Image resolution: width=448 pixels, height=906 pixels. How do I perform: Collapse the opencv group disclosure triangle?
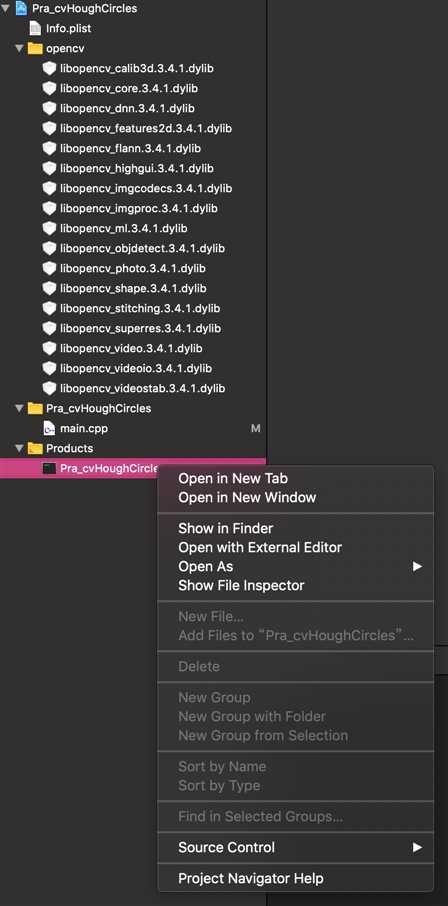tap(20, 49)
